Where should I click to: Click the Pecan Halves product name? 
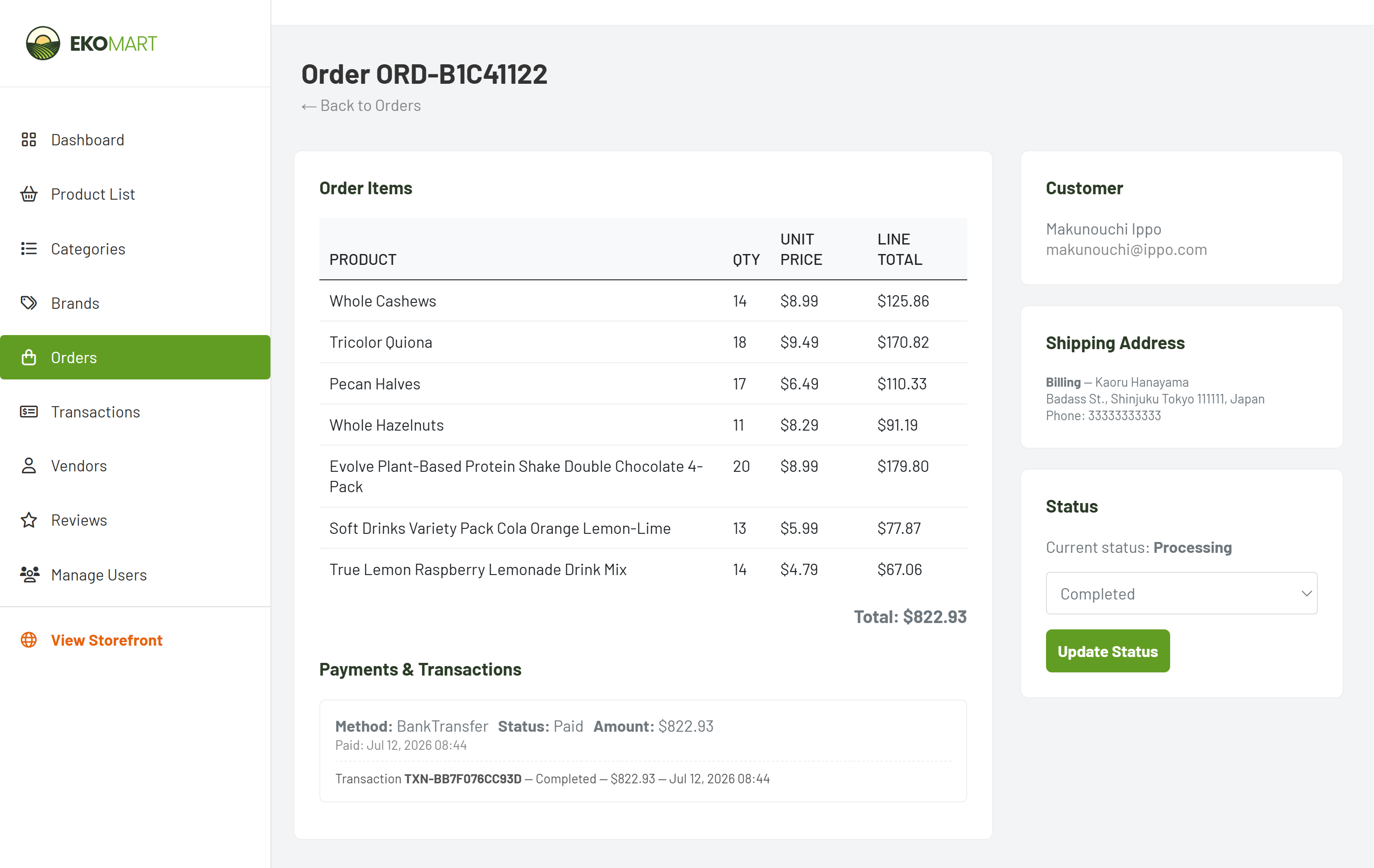click(375, 384)
